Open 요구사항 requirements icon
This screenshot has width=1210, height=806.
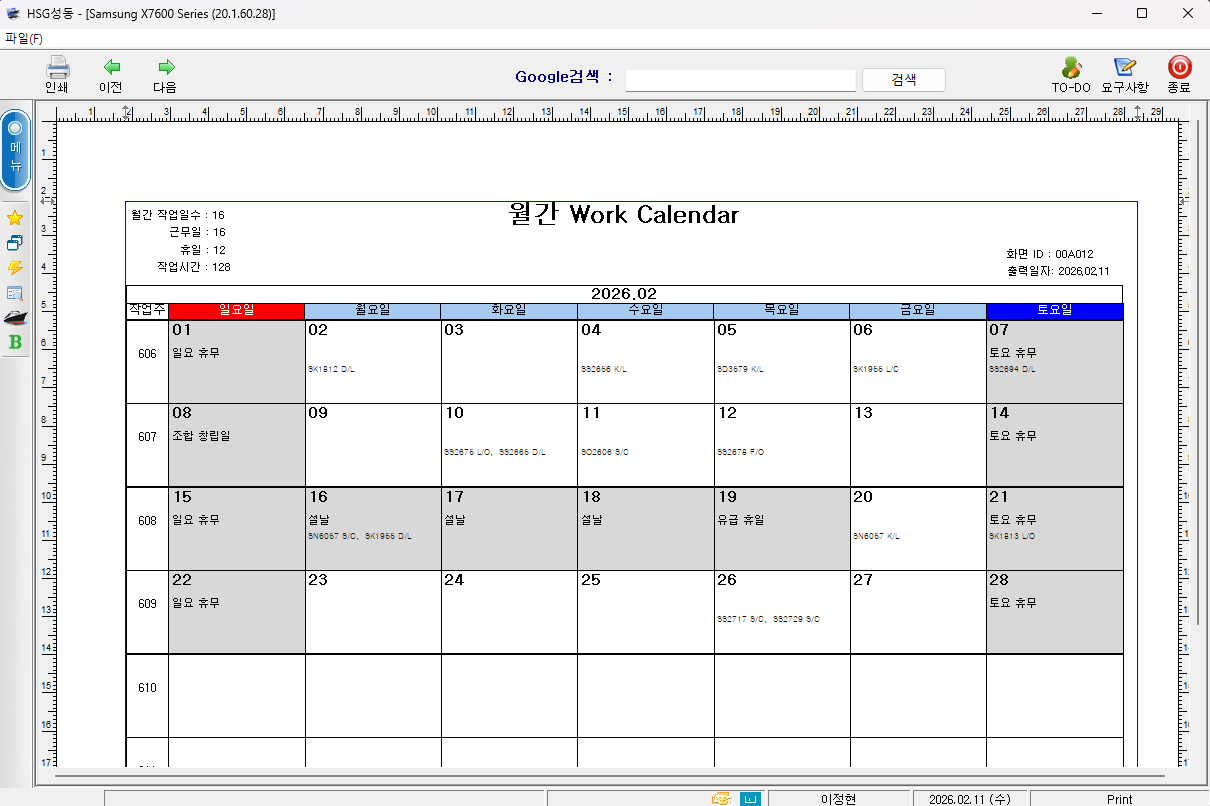pyautogui.click(x=1125, y=68)
